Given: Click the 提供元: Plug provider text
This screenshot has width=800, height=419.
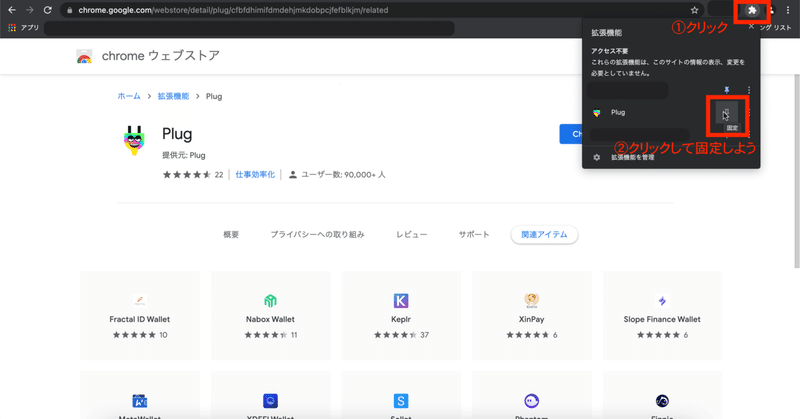Looking at the screenshot, I should 184,155.
